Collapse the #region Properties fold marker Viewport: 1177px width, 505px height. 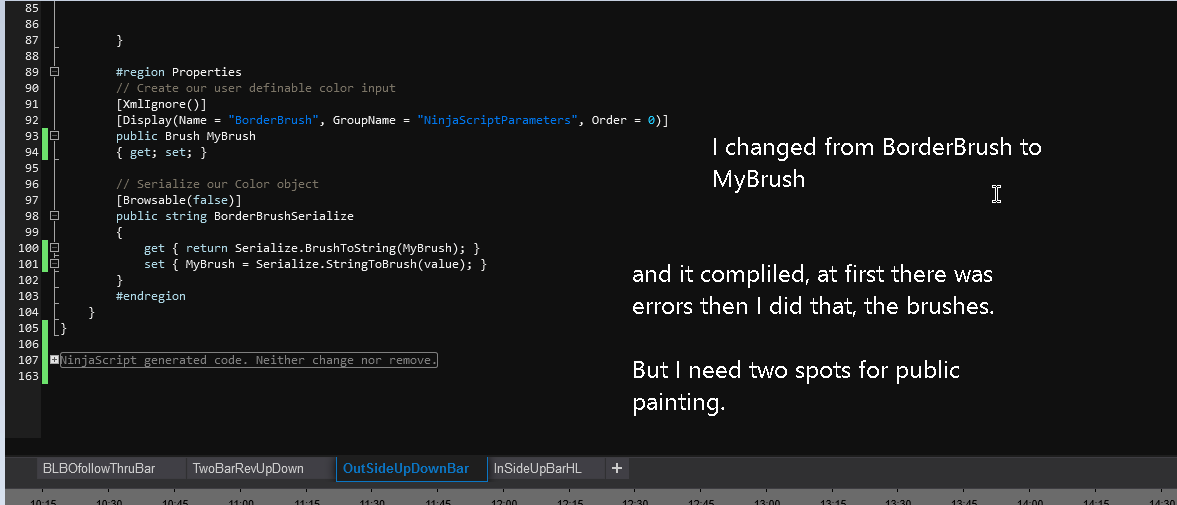point(54,72)
